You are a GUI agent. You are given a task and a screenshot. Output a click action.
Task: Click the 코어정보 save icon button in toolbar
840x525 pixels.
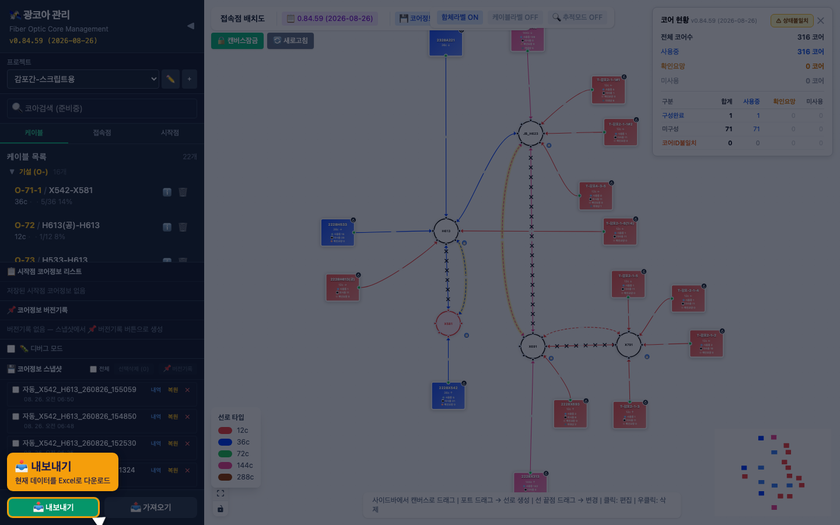click(x=415, y=18)
